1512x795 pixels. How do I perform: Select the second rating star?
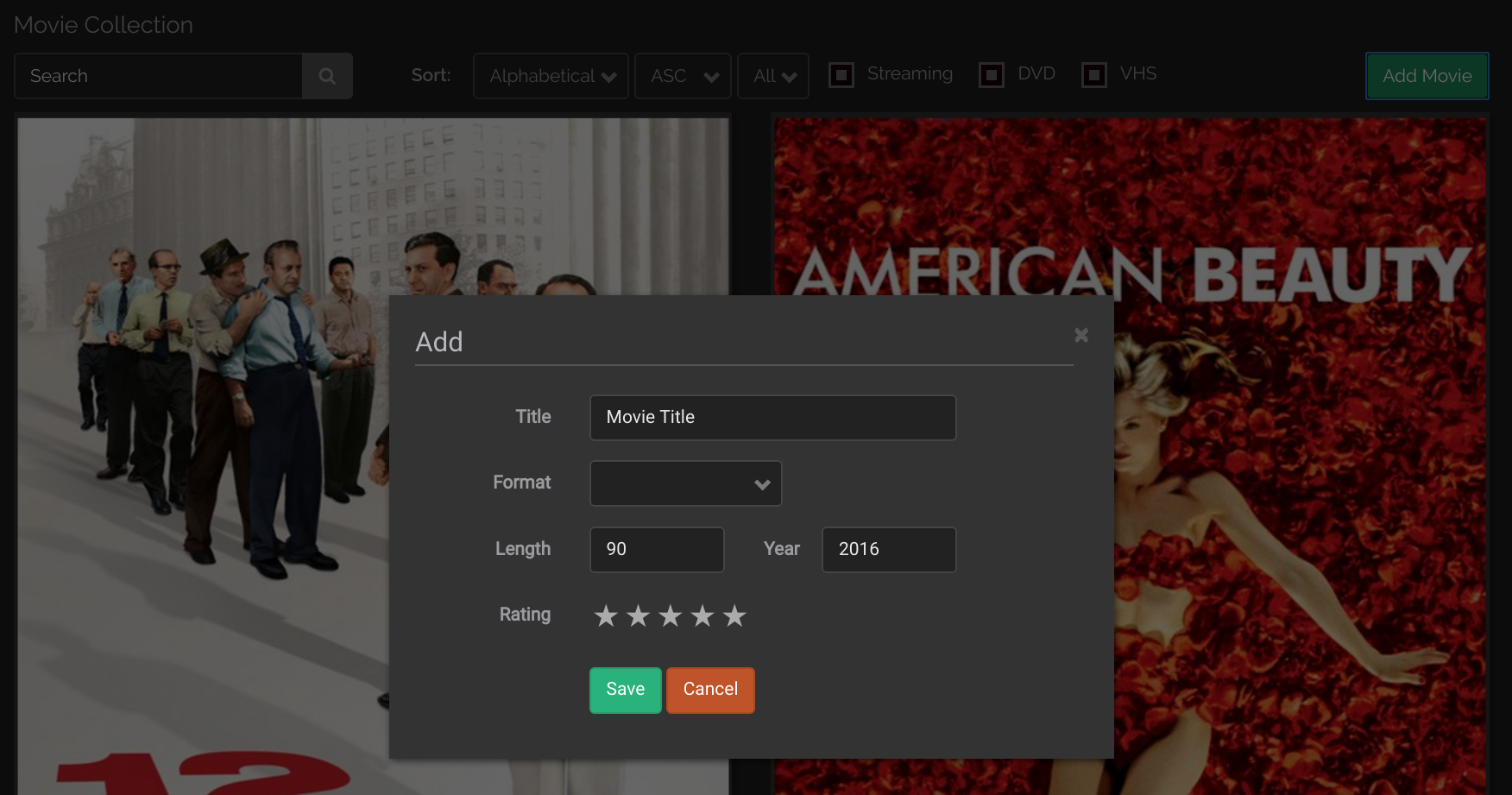638,615
